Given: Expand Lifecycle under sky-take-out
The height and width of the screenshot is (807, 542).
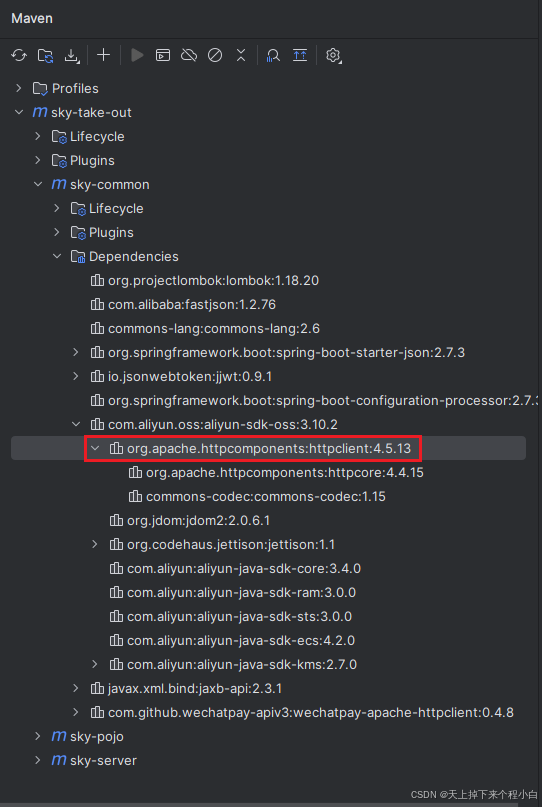Looking at the screenshot, I should click(x=38, y=136).
